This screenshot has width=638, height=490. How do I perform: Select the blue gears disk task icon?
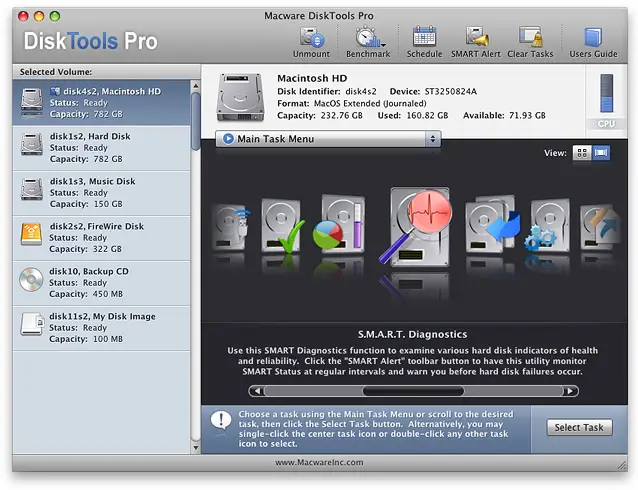[546, 225]
